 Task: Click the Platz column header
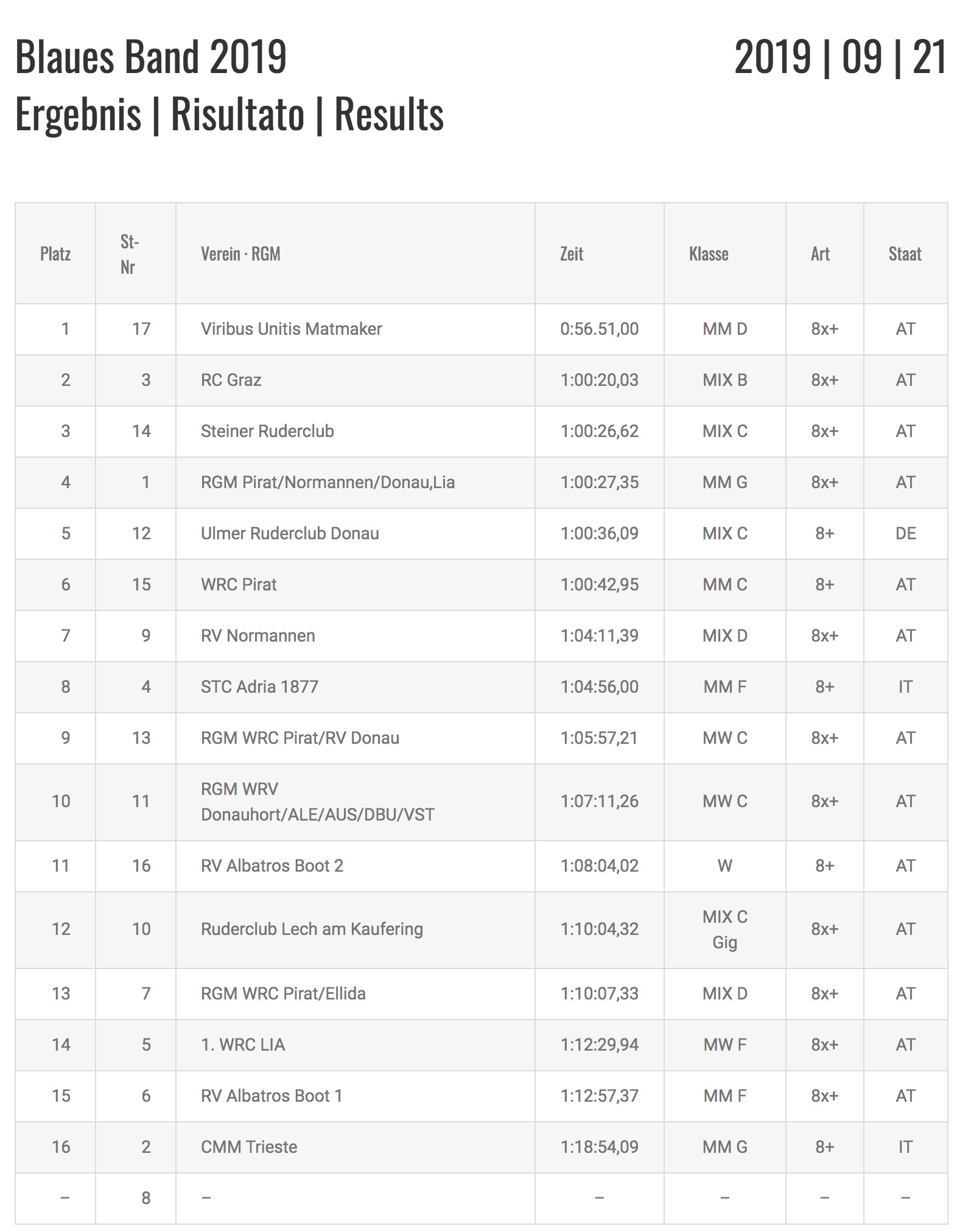coord(55,254)
